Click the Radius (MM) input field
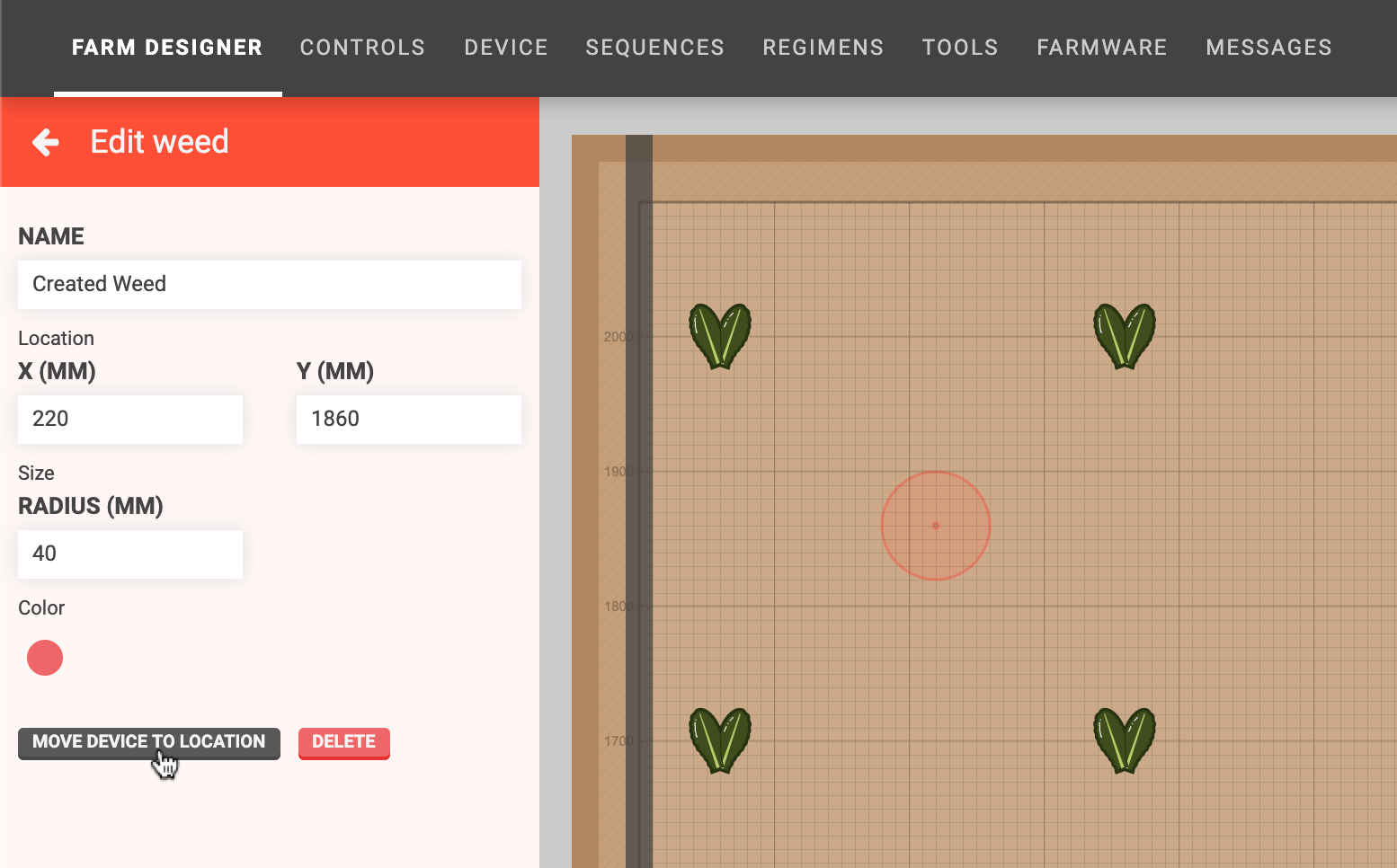1397x868 pixels. click(130, 554)
